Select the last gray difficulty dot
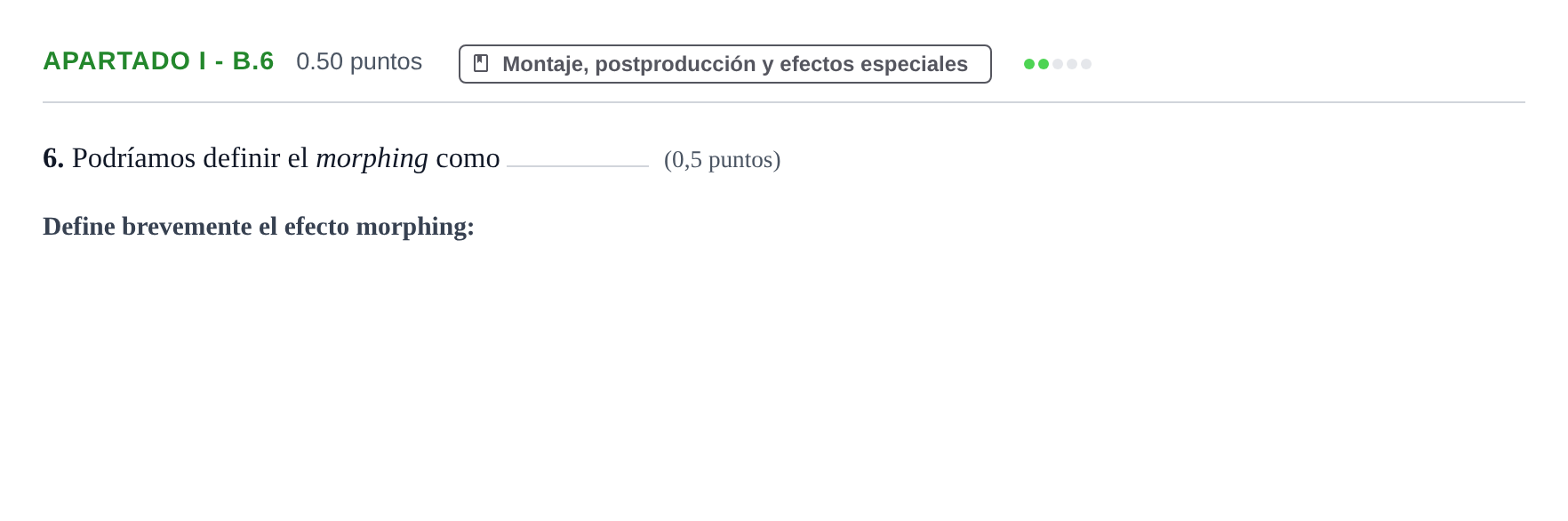This screenshot has height=521, width=1568. point(1086,64)
